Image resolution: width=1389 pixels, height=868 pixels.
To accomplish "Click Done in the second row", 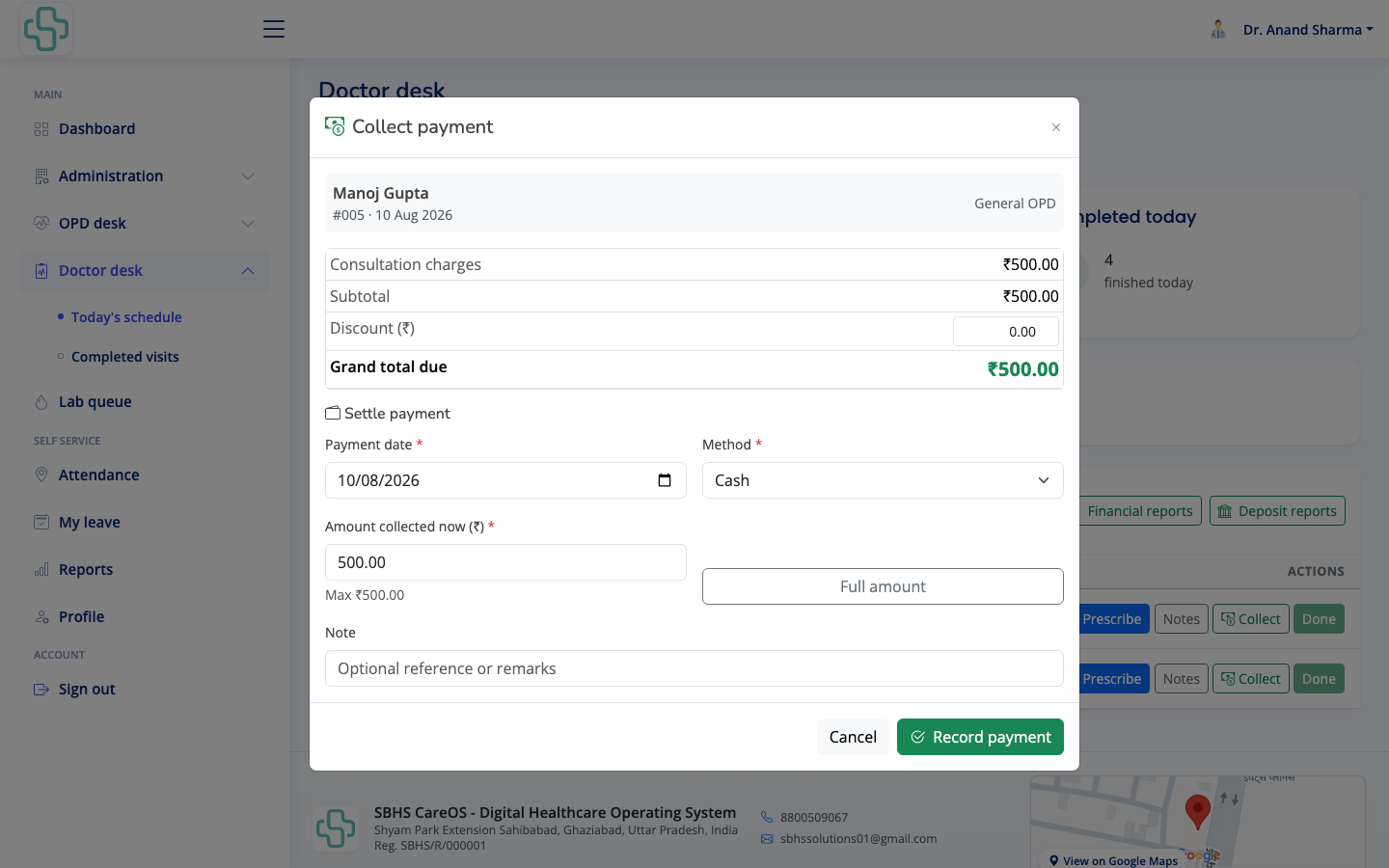I will pyautogui.click(x=1319, y=679).
